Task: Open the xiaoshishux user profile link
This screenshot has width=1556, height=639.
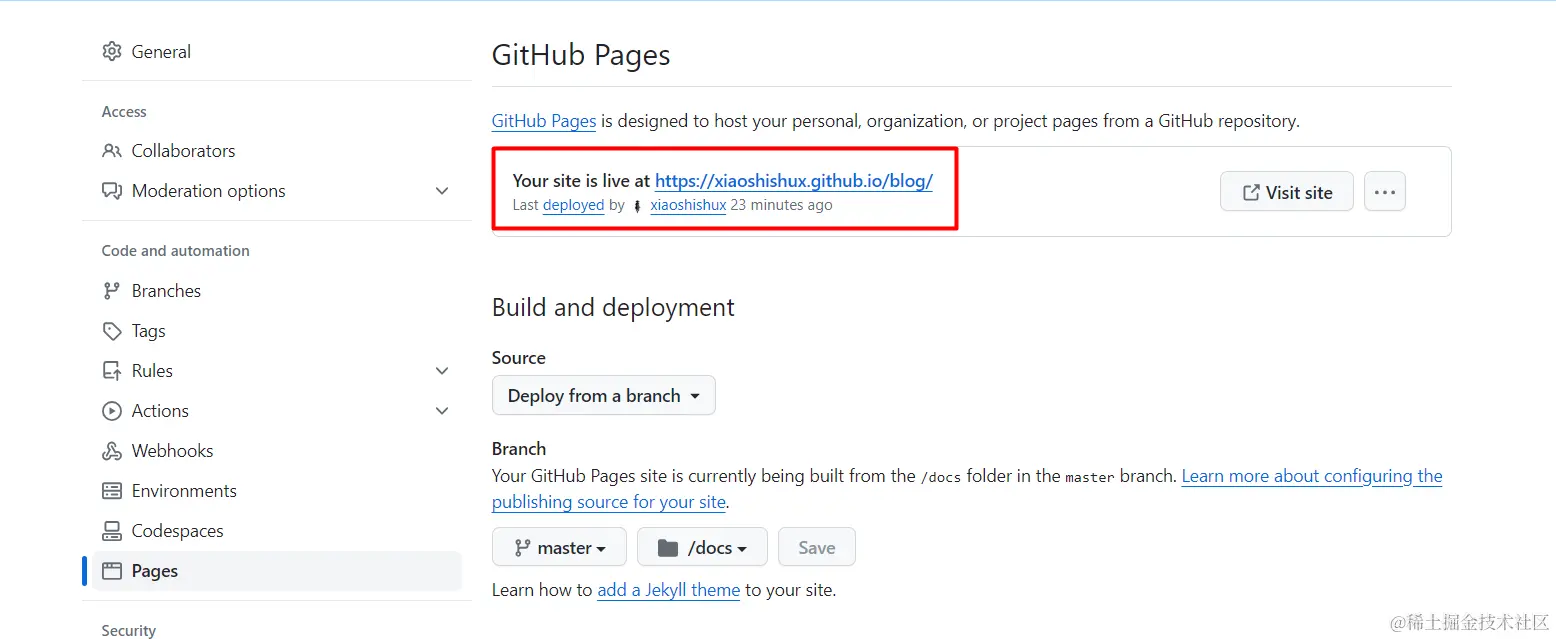Action: point(688,205)
